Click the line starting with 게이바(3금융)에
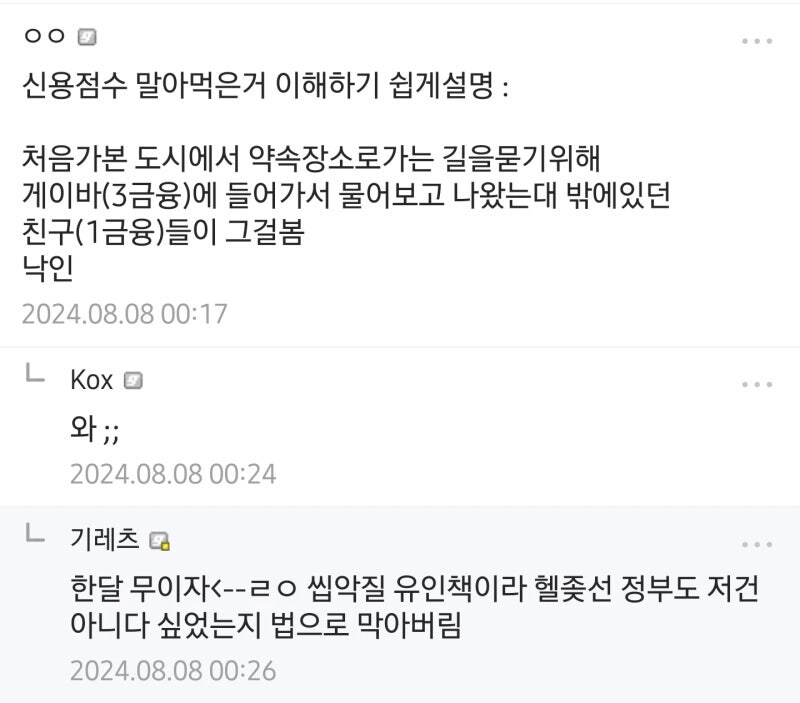The width and height of the screenshot is (800, 703). [x=346, y=195]
